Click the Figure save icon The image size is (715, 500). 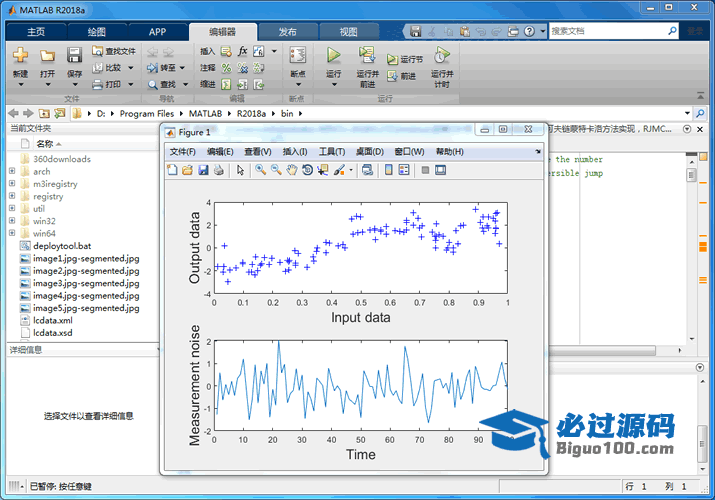click(x=203, y=170)
